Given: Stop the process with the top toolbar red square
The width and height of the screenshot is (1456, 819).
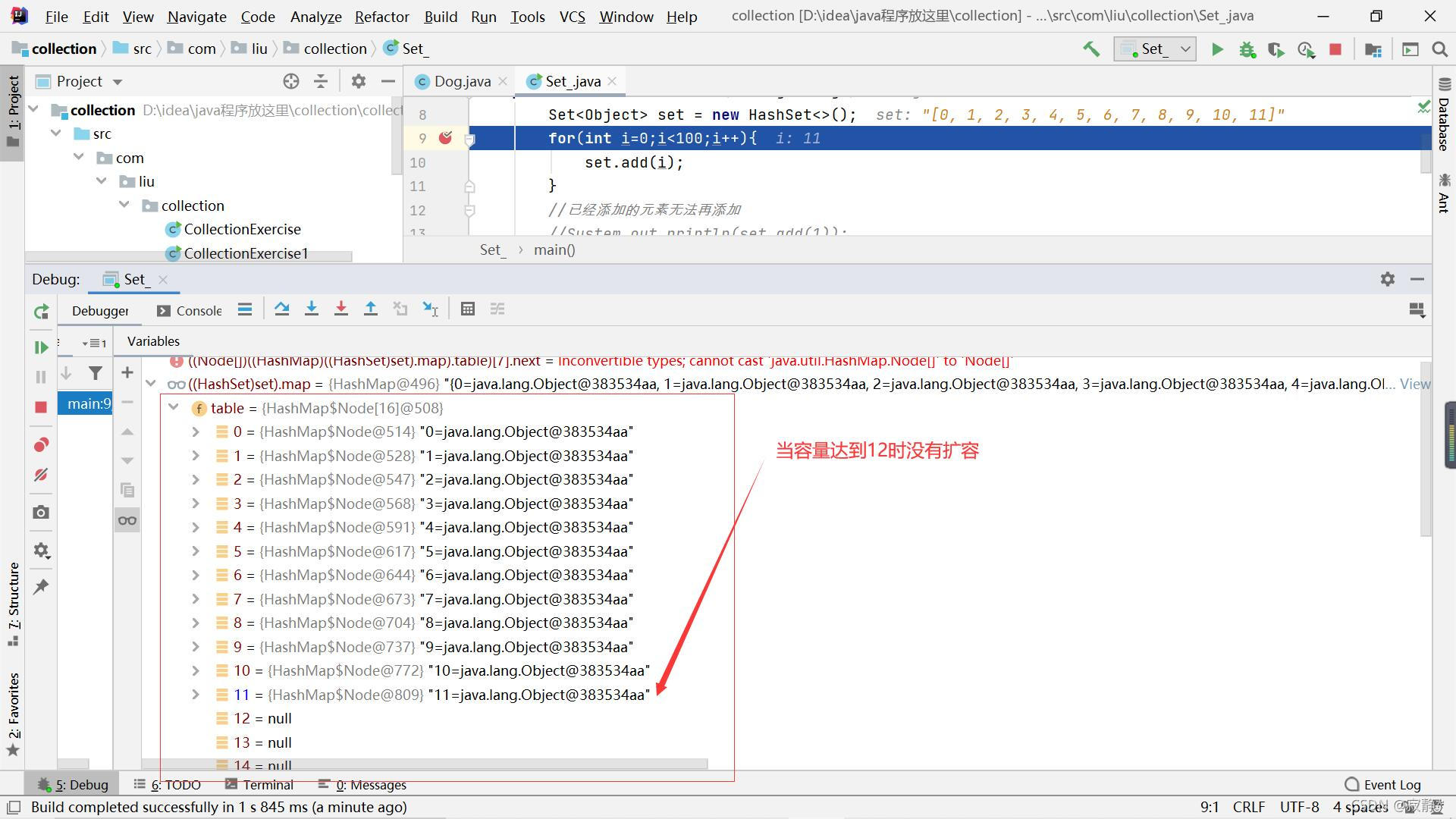Looking at the screenshot, I should pos(1335,49).
